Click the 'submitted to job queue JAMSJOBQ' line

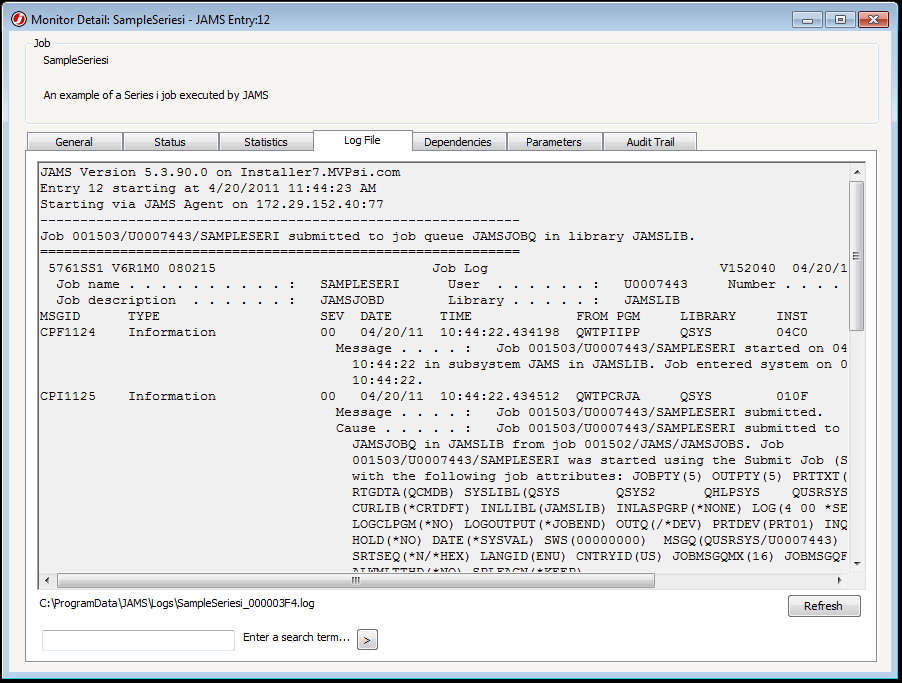pyautogui.click(x=368, y=236)
